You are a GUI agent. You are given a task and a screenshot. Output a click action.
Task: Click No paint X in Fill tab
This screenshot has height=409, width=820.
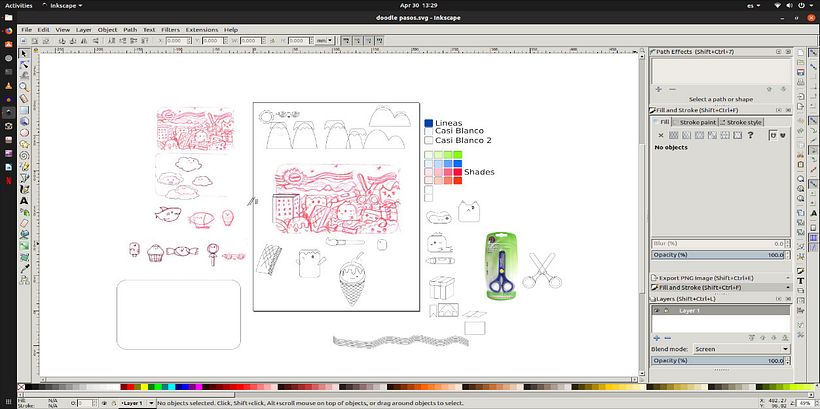click(x=660, y=135)
